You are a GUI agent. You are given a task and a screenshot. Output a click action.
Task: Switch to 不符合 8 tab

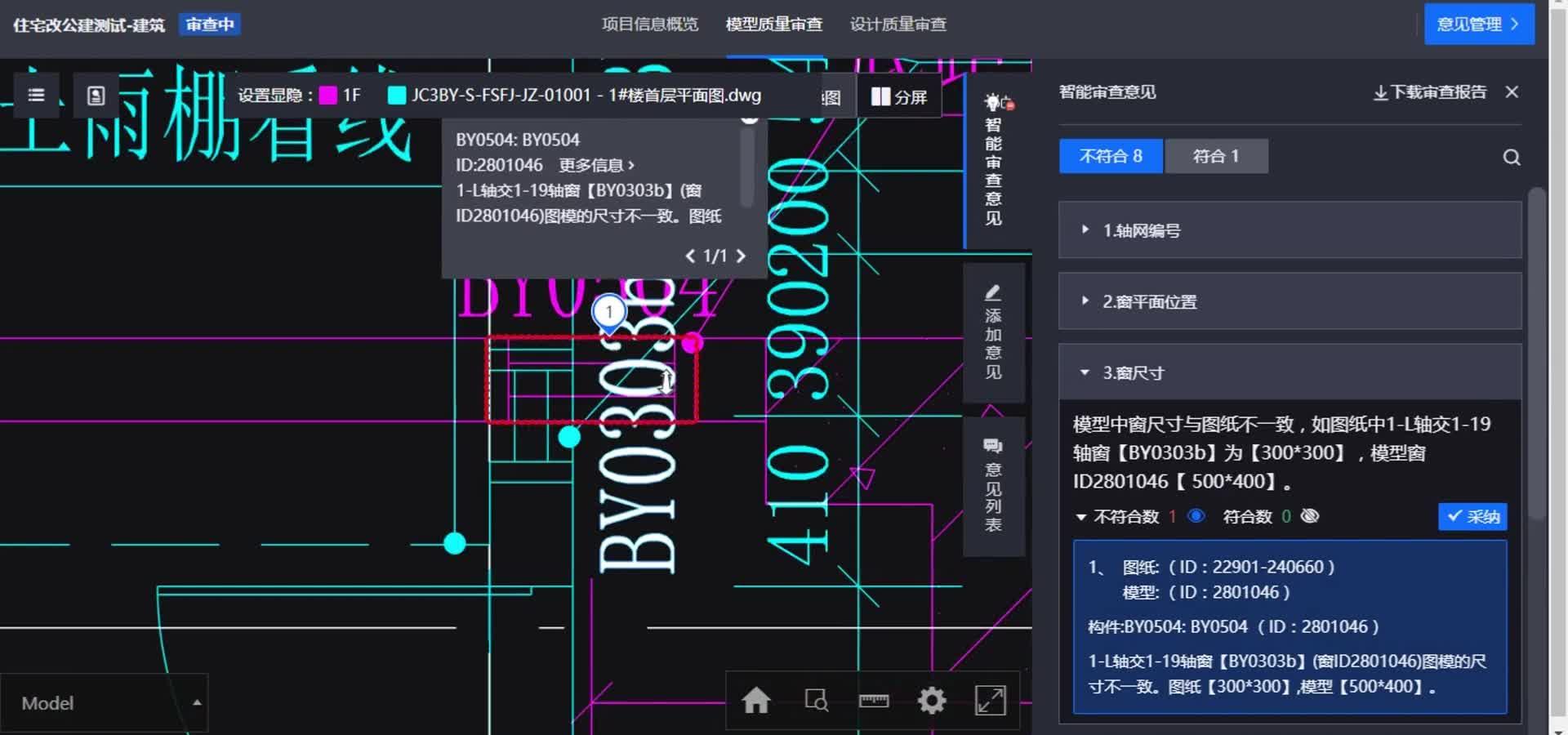click(x=1111, y=156)
